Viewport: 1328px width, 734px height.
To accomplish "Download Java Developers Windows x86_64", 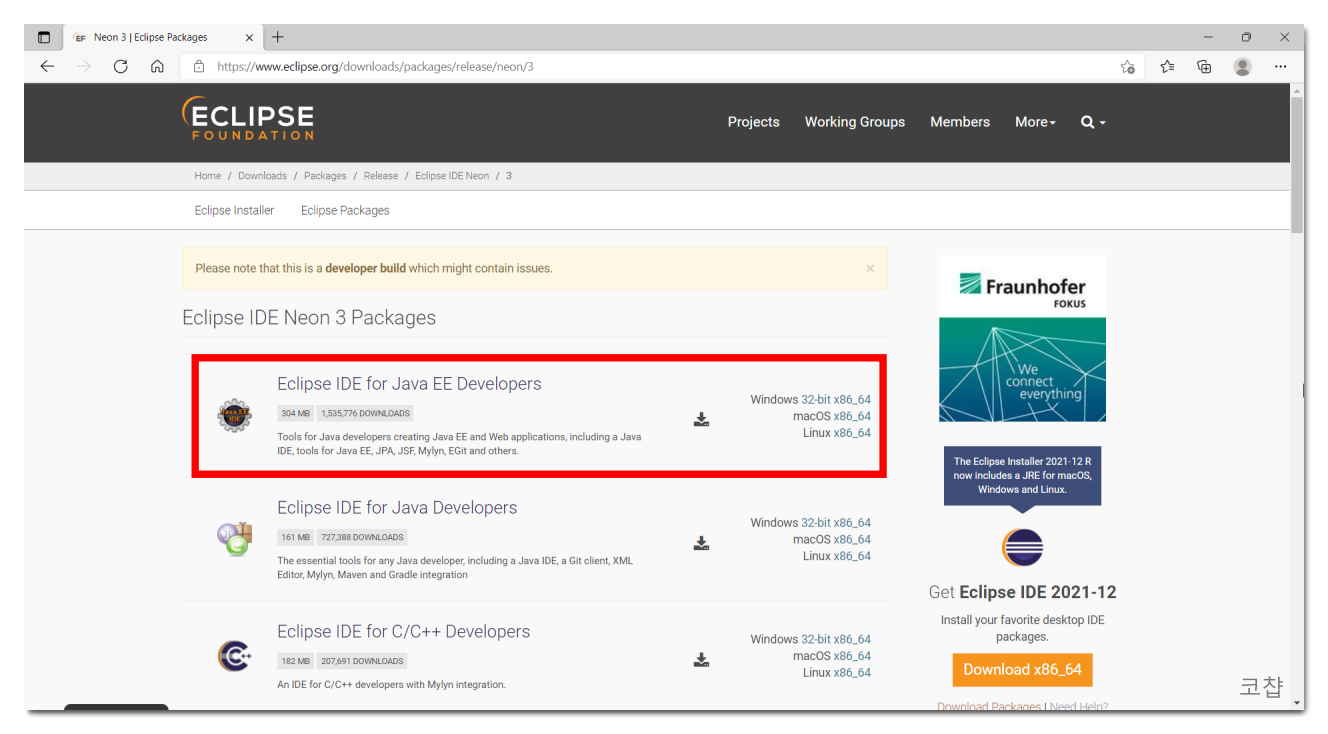I will click(852, 522).
